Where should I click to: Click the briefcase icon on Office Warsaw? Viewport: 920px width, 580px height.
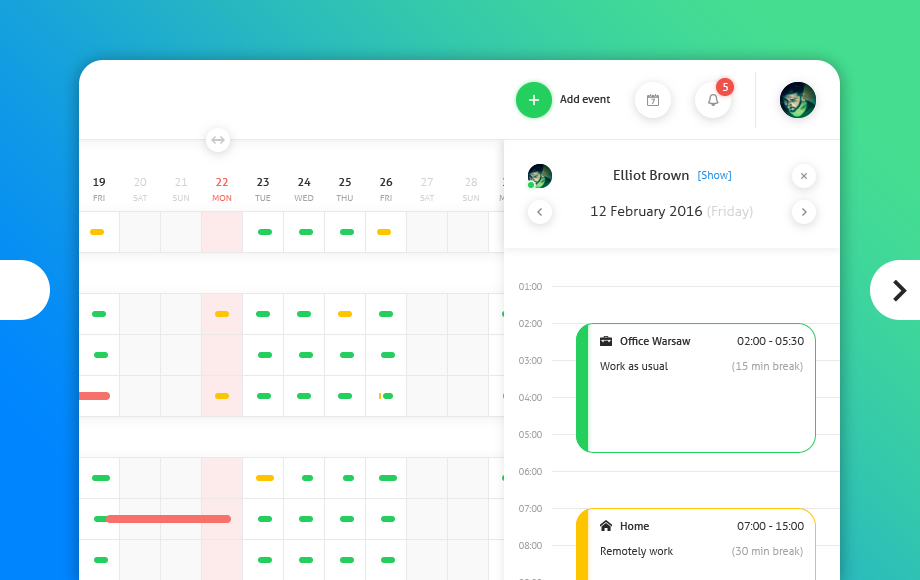coord(606,341)
